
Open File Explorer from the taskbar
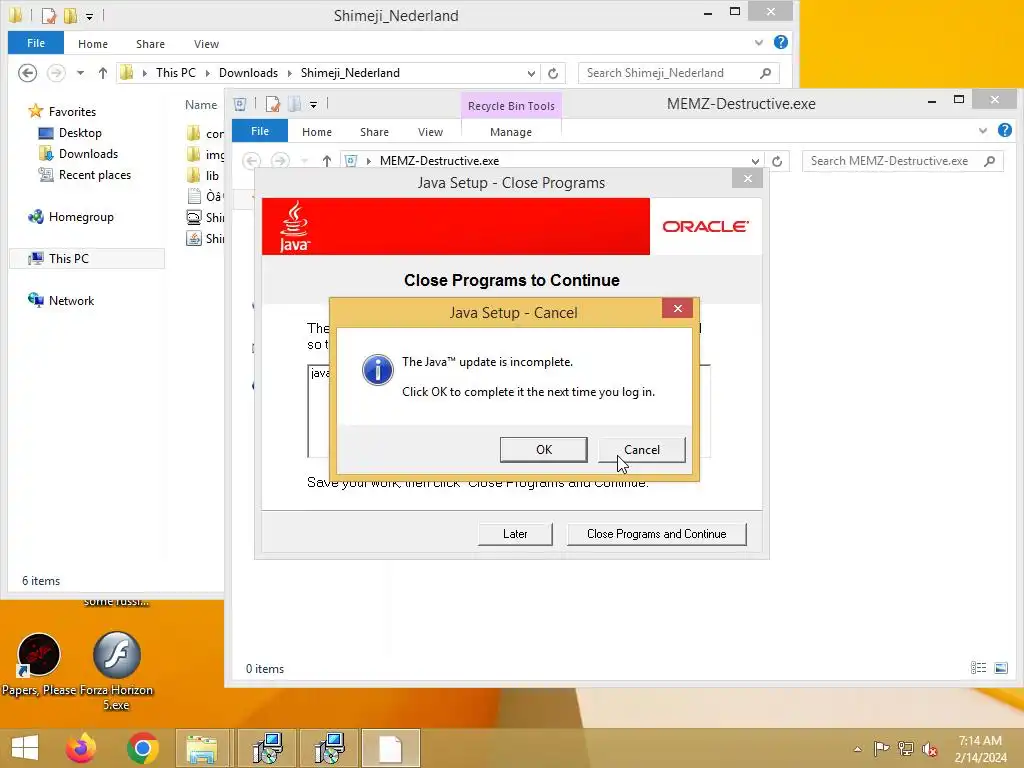[202, 748]
